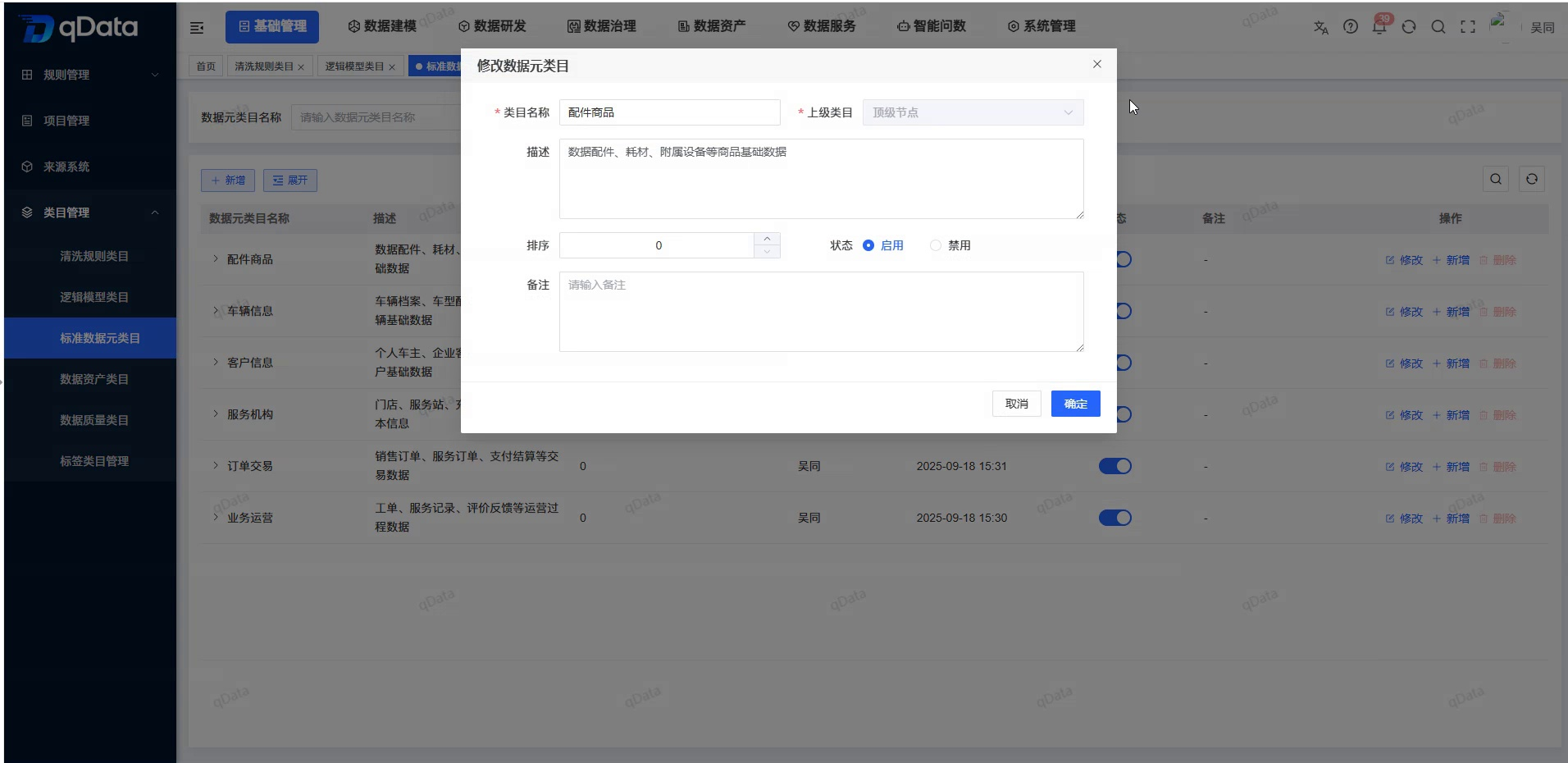Image resolution: width=1568 pixels, height=763 pixels.
Task: Open the 数据服务 top menu
Action: [x=822, y=26]
